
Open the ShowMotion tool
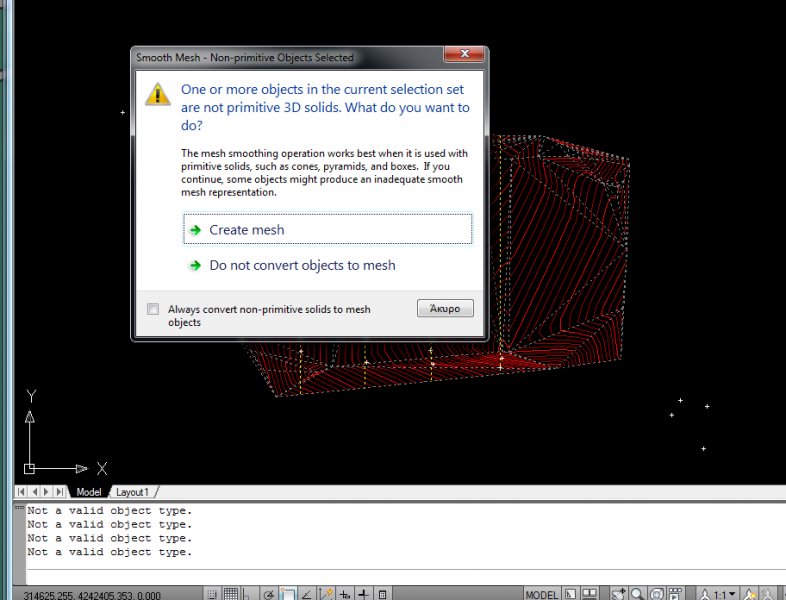676,594
